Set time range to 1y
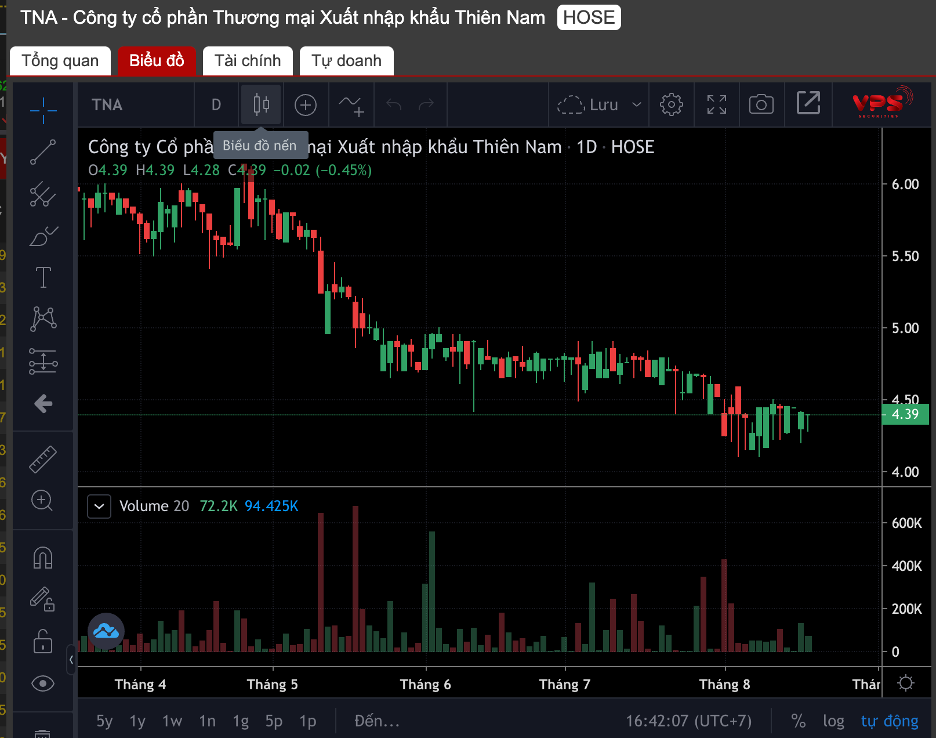The image size is (936, 738). (x=137, y=721)
